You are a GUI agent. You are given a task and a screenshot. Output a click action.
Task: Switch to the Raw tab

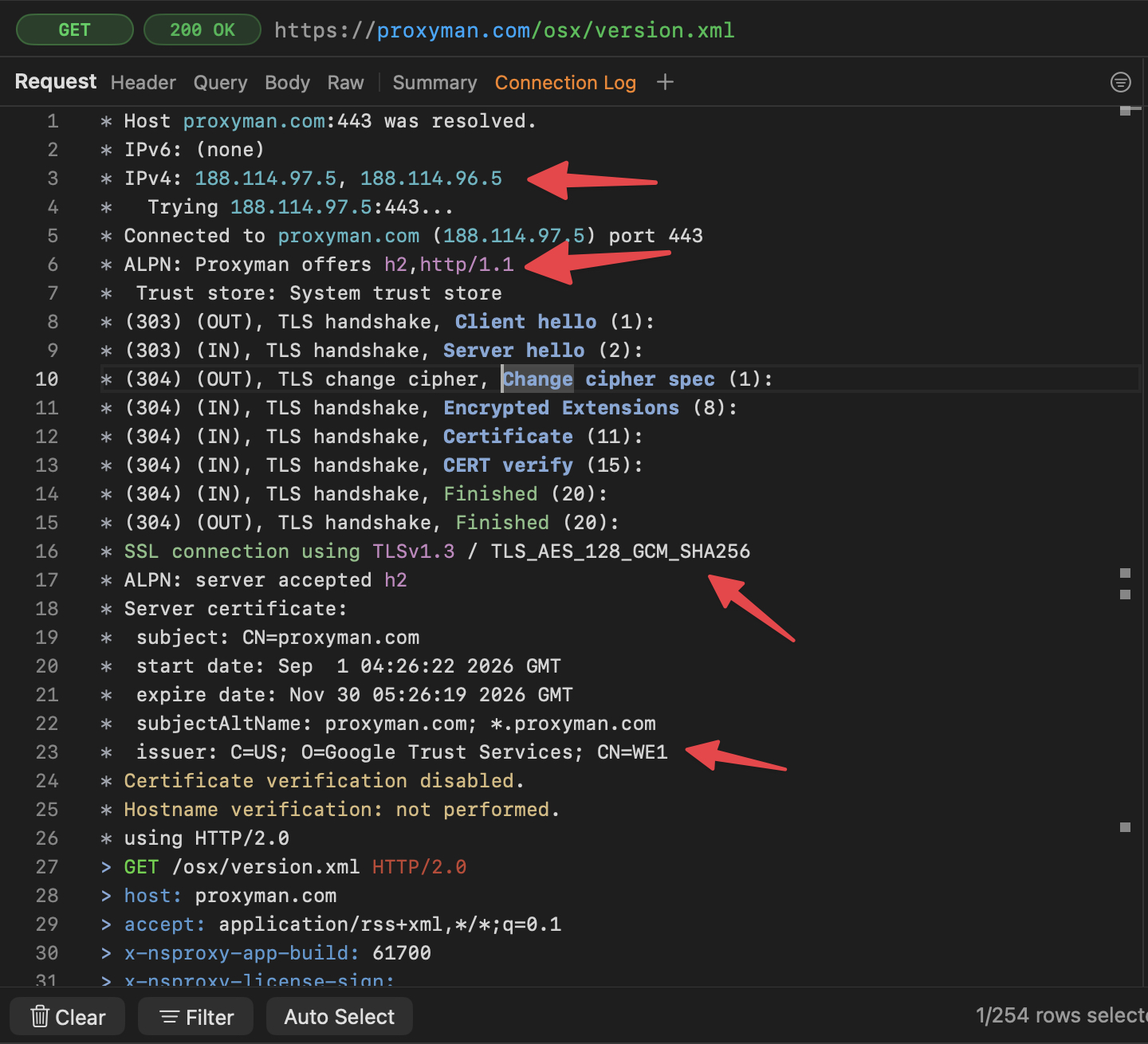(345, 83)
